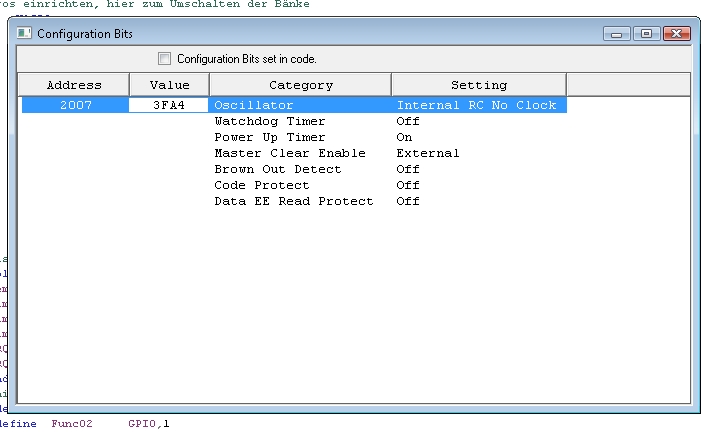Select address cell 2007

click(x=75, y=105)
